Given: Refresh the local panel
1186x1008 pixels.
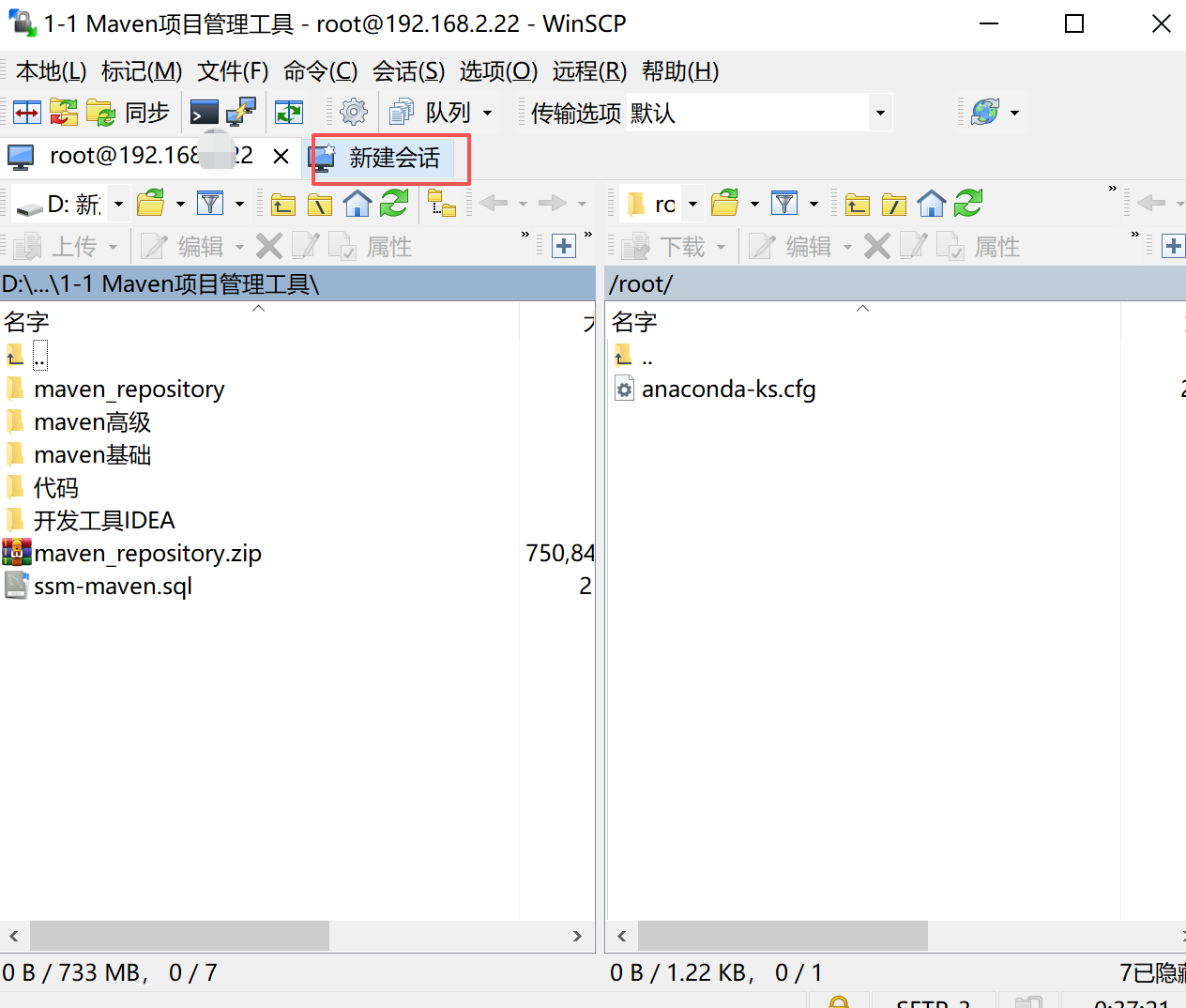Looking at the screenshot, I should pyautogui.click(x=394, y=203).
